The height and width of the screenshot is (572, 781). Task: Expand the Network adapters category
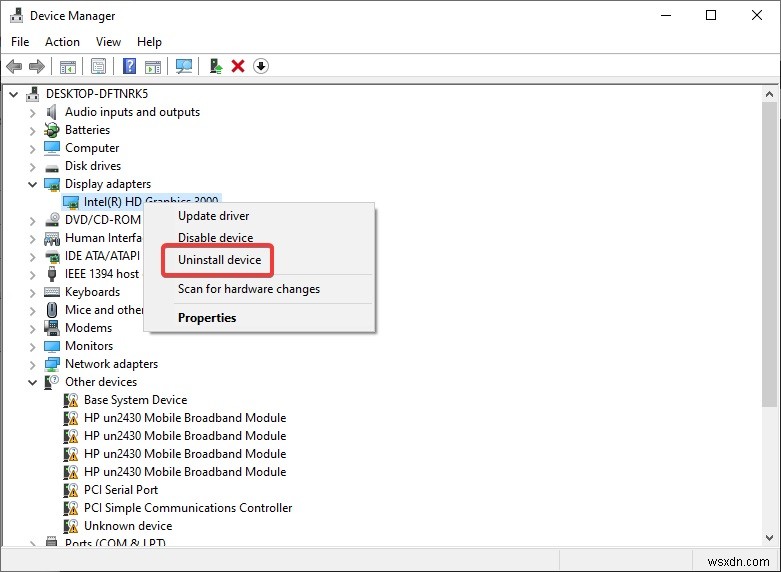pos(33,365)
